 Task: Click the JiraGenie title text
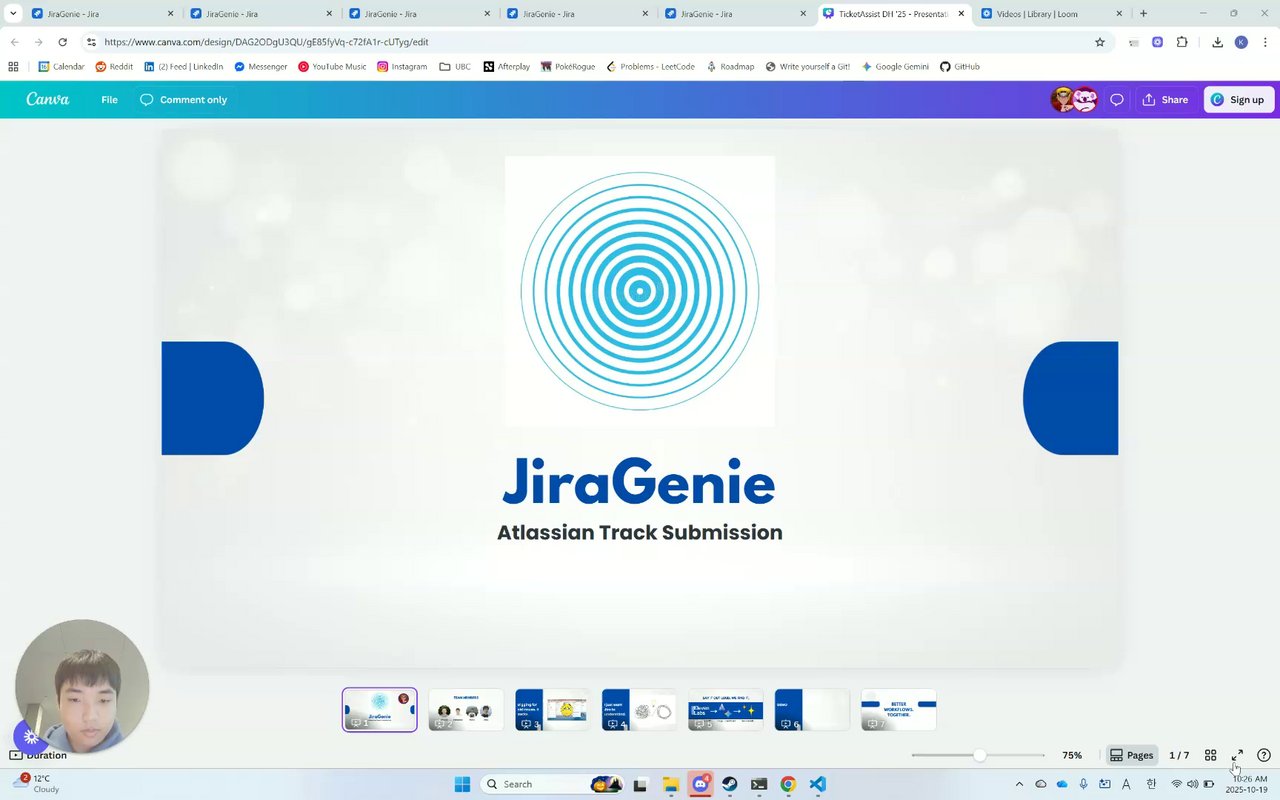[639, 482]
